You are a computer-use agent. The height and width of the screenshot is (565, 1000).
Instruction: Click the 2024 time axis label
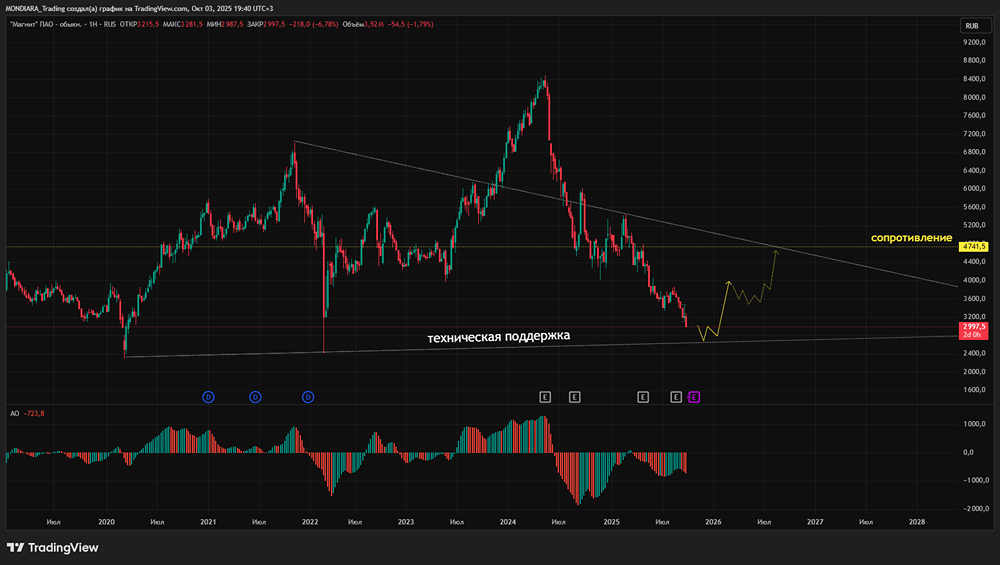[x=508, y=522]
